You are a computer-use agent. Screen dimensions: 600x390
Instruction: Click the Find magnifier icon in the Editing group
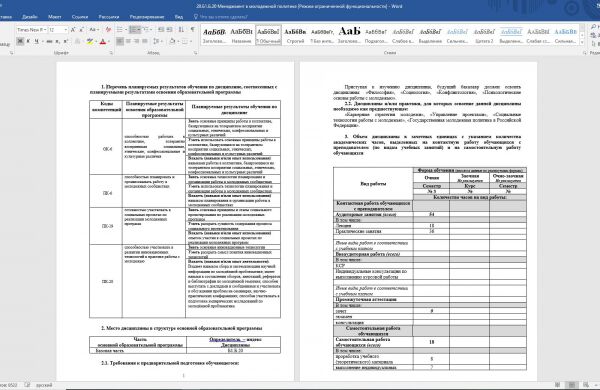coord(593,27)
